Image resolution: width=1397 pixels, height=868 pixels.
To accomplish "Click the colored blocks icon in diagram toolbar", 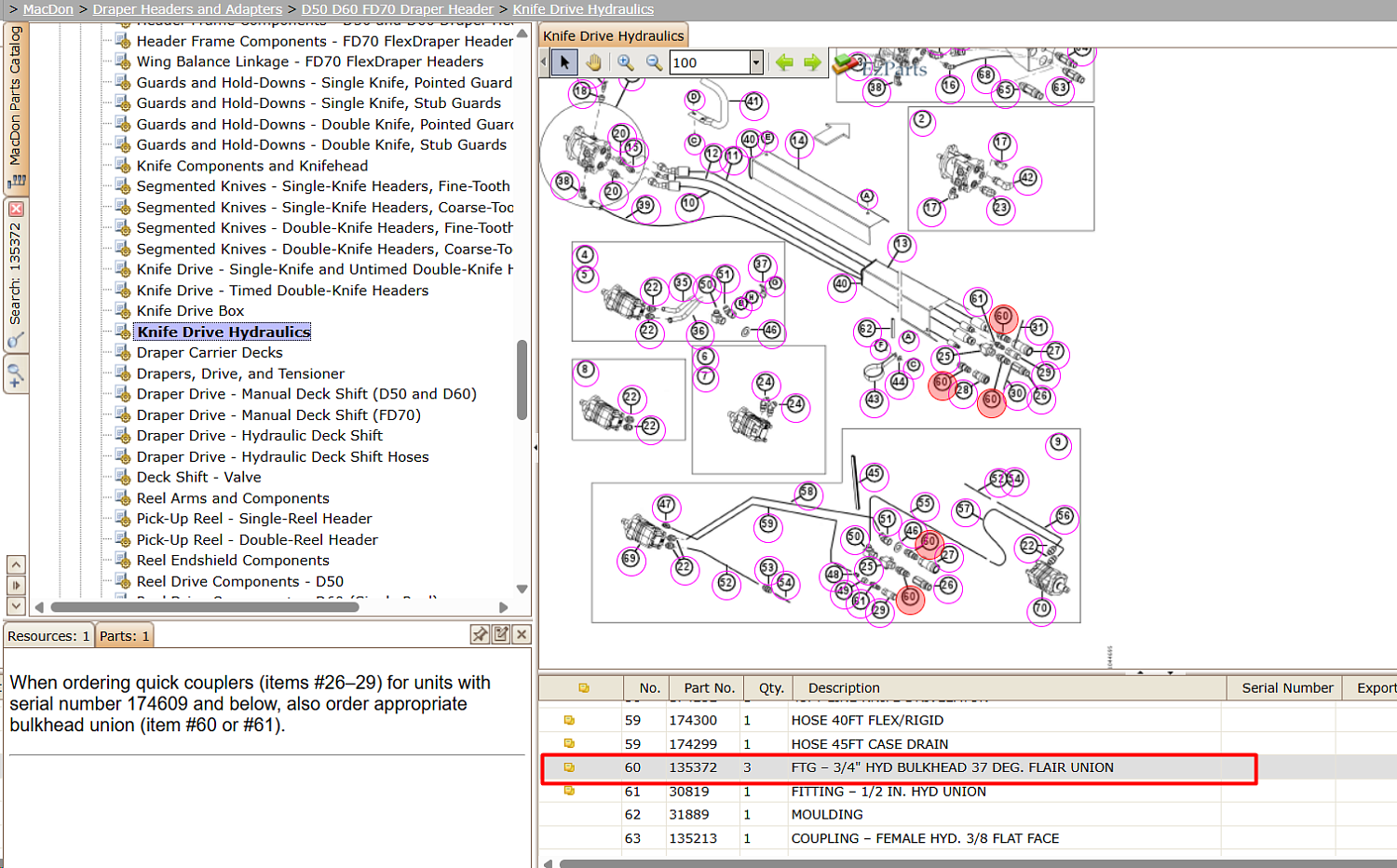I will 845,63.
